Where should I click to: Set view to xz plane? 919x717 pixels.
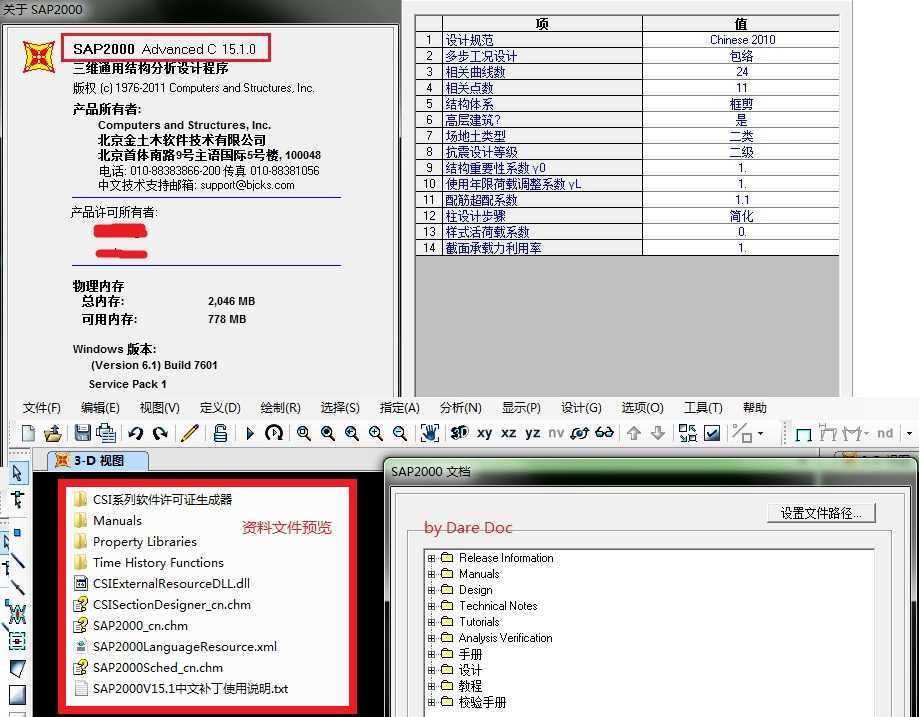click(508, 433)
